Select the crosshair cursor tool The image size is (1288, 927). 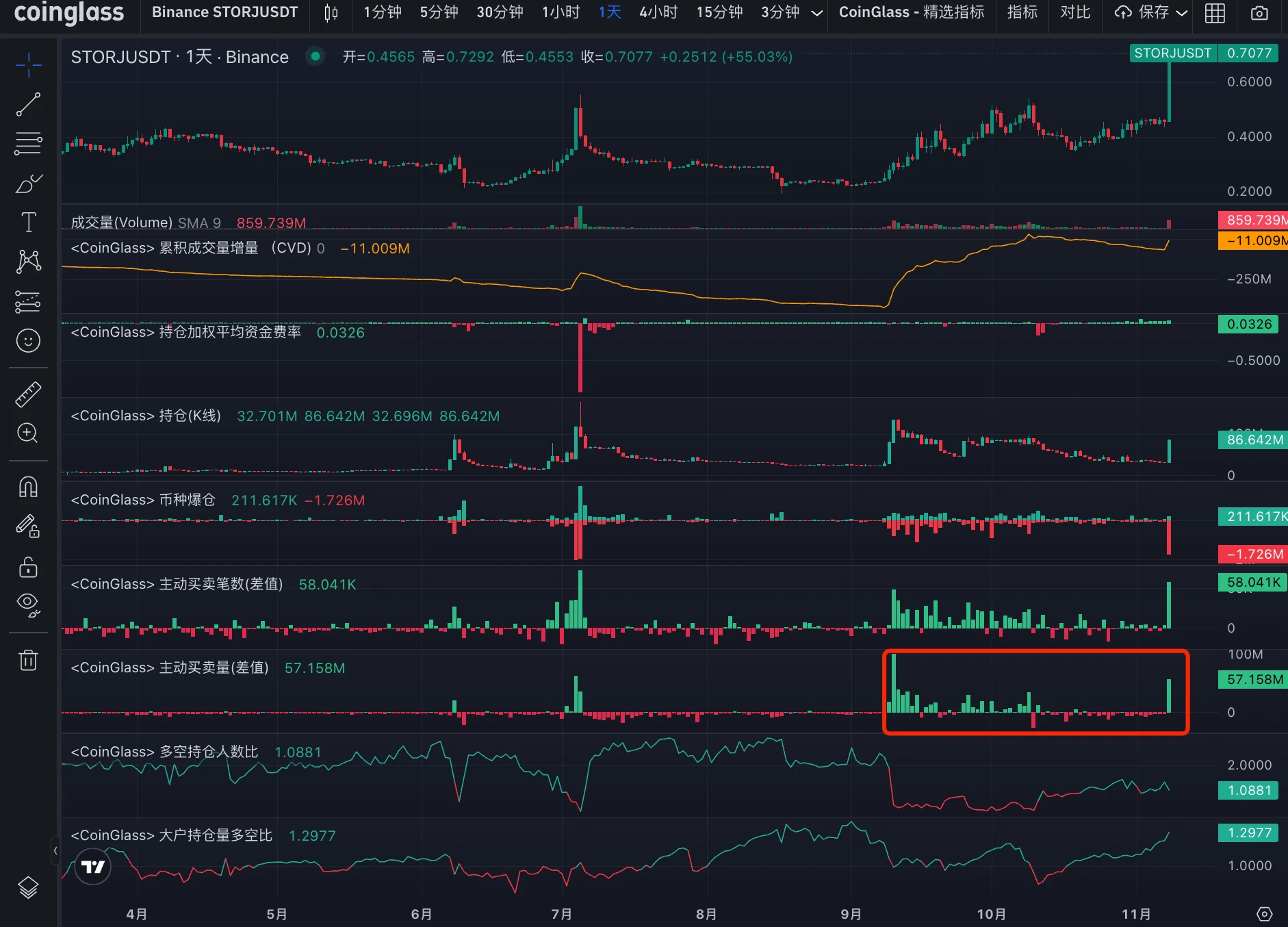point(28,64)
